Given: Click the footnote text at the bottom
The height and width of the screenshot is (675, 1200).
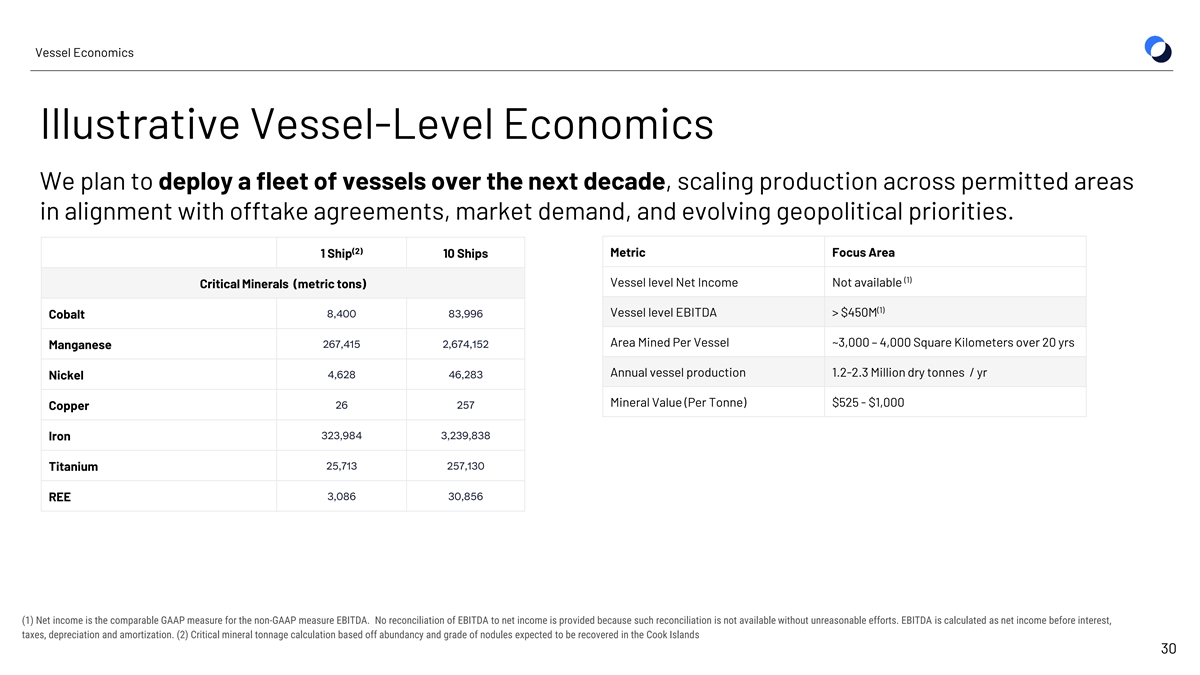Looking at the screenshot, I should pyautogui.click(x=565, y=628).
